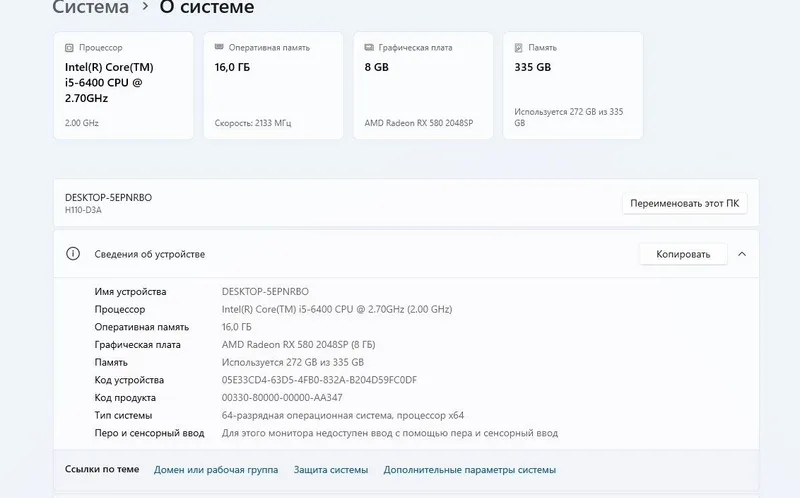Click the Перо и сенсорный ввод label

click(x=149, y=433)
